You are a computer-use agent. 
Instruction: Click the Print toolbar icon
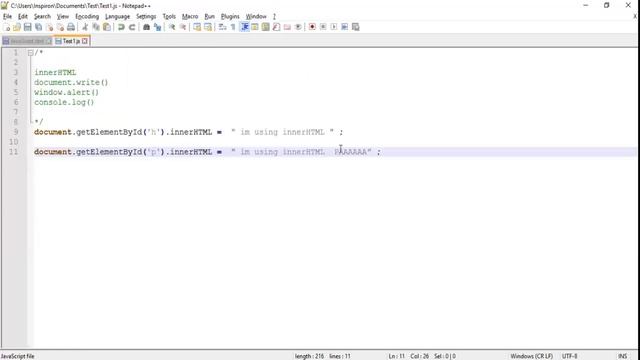coord(71,27)
